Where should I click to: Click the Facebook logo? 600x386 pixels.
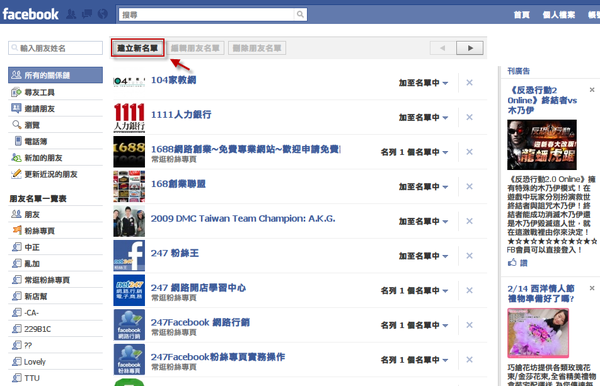(31, 14)
